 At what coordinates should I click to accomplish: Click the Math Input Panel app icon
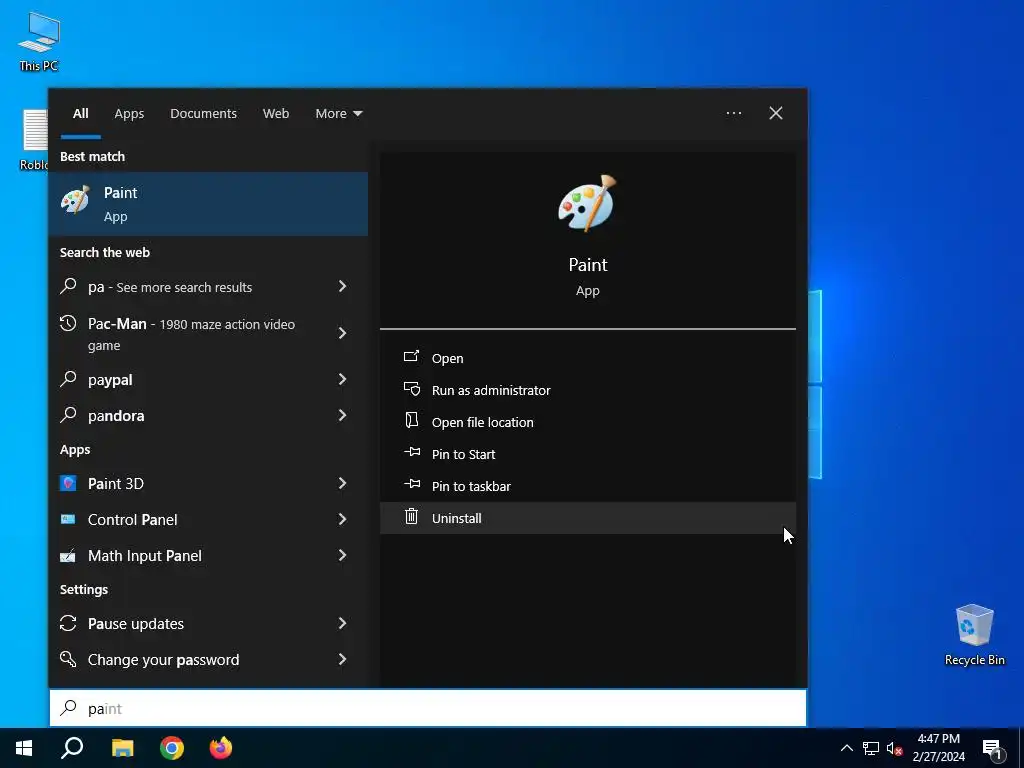pos(68,556)
